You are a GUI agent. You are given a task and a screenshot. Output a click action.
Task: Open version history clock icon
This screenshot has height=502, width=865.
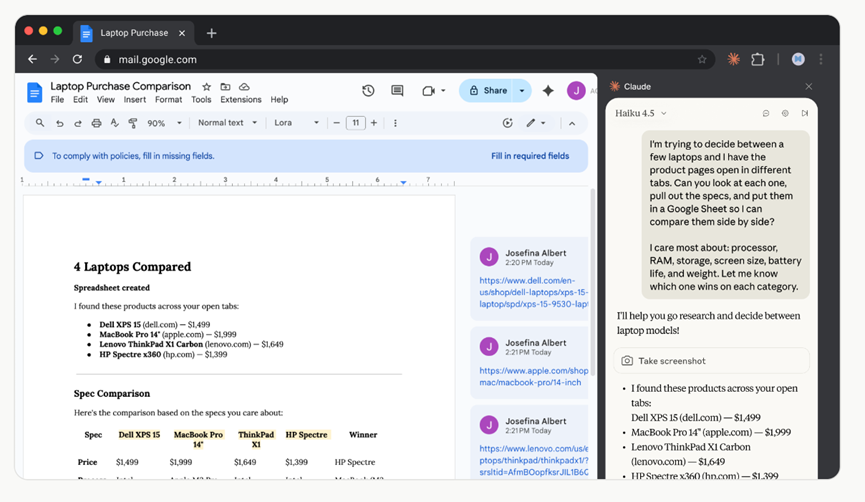[x=368, y=90]
